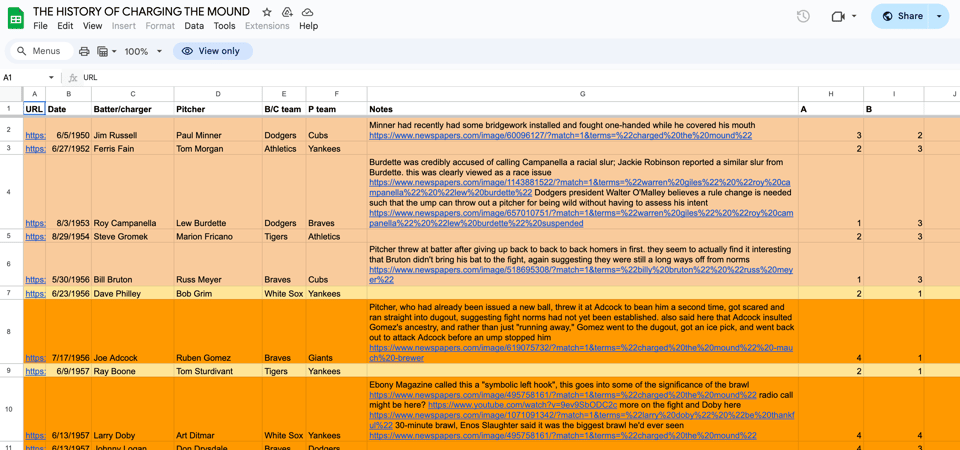Check the cloud document status icon

(307, 12)
